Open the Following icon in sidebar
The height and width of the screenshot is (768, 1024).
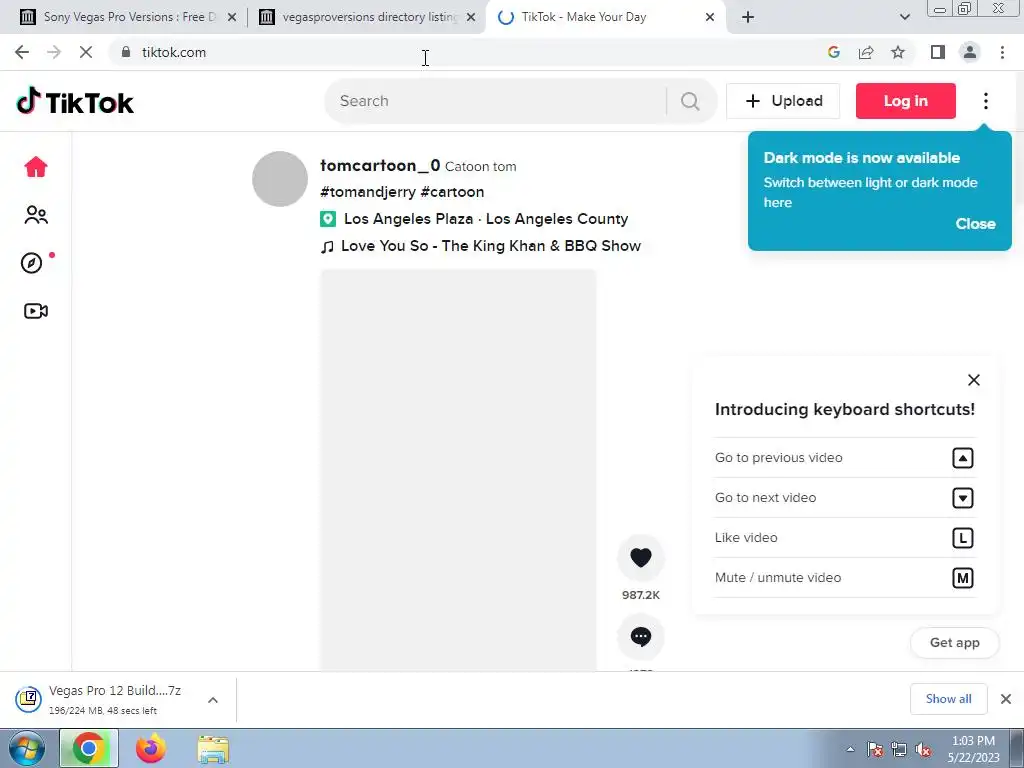point(36,215)
